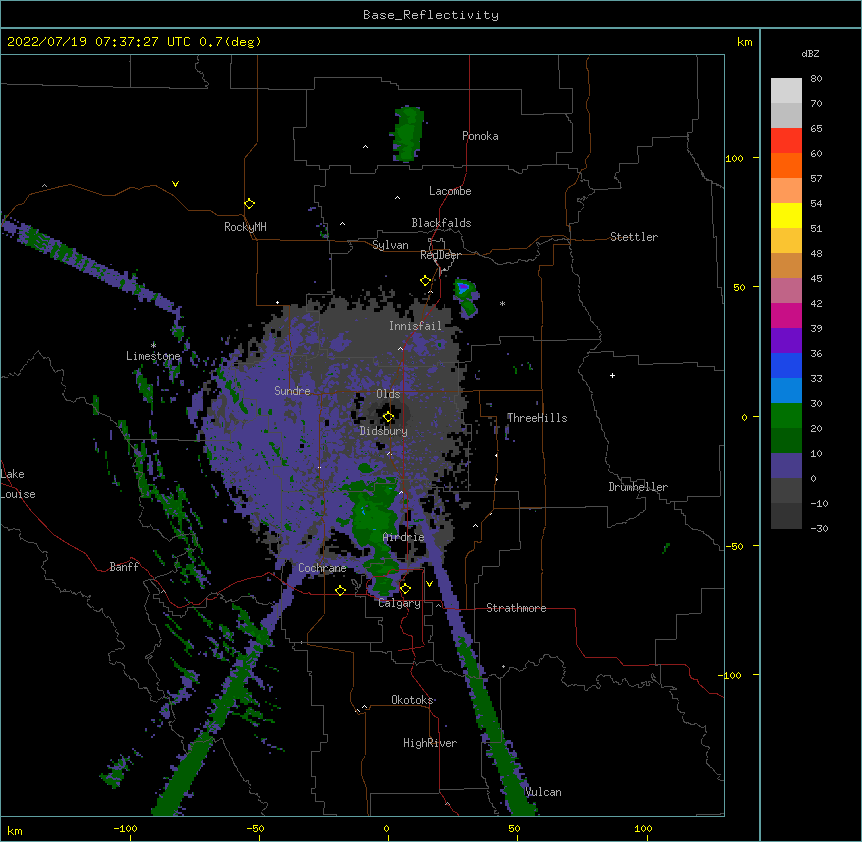This screenshot has height=842, width=862.
Task: Click the Vulcan city label
Action: click(543, 792)
